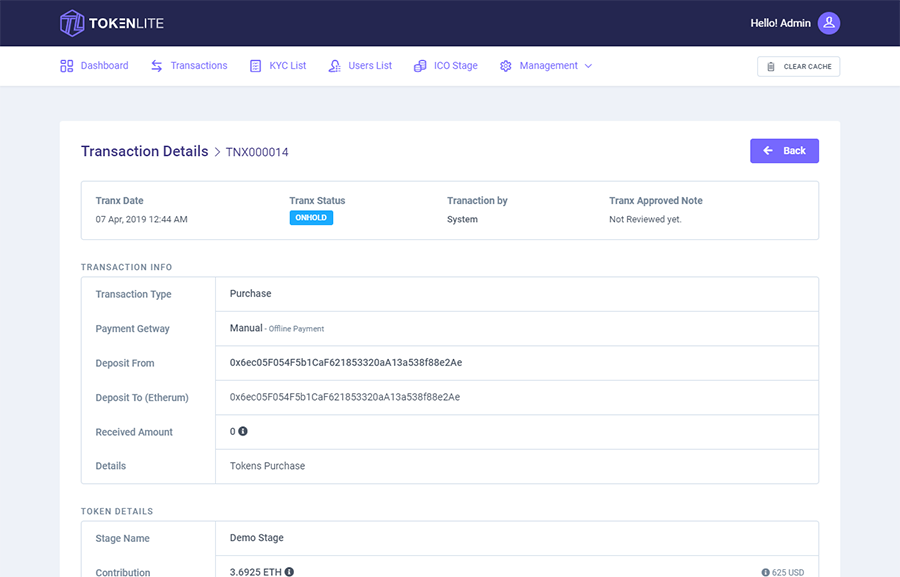This screenshot has width=900, height=577.
Task: Click the ONHOLD status badge
Action: 310,217
